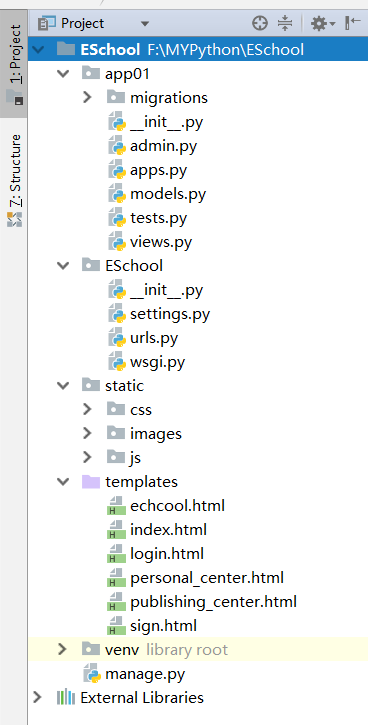Select __init__.py under app01
368x725 pixels.
pyautogui.click(x=166, y=122)
